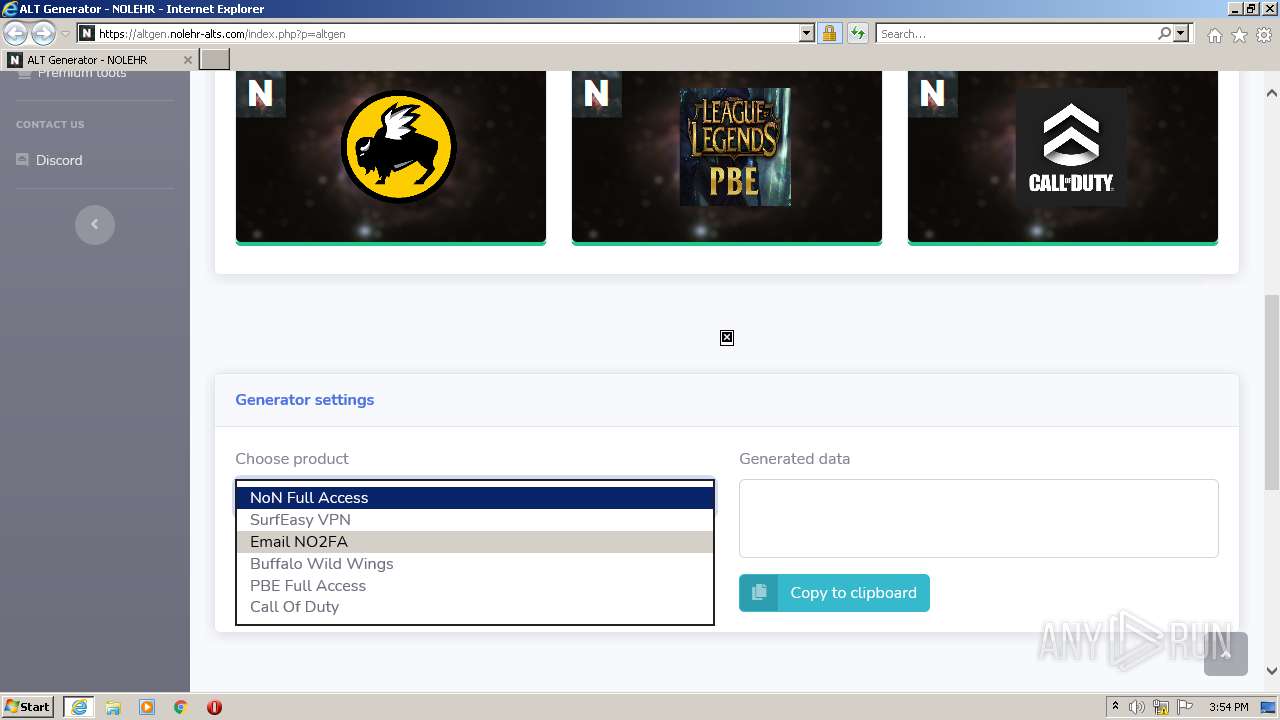Click the browser Search box
Image resolution: width=1280 pixels, height=720 pixels.
pos(1016,33)
